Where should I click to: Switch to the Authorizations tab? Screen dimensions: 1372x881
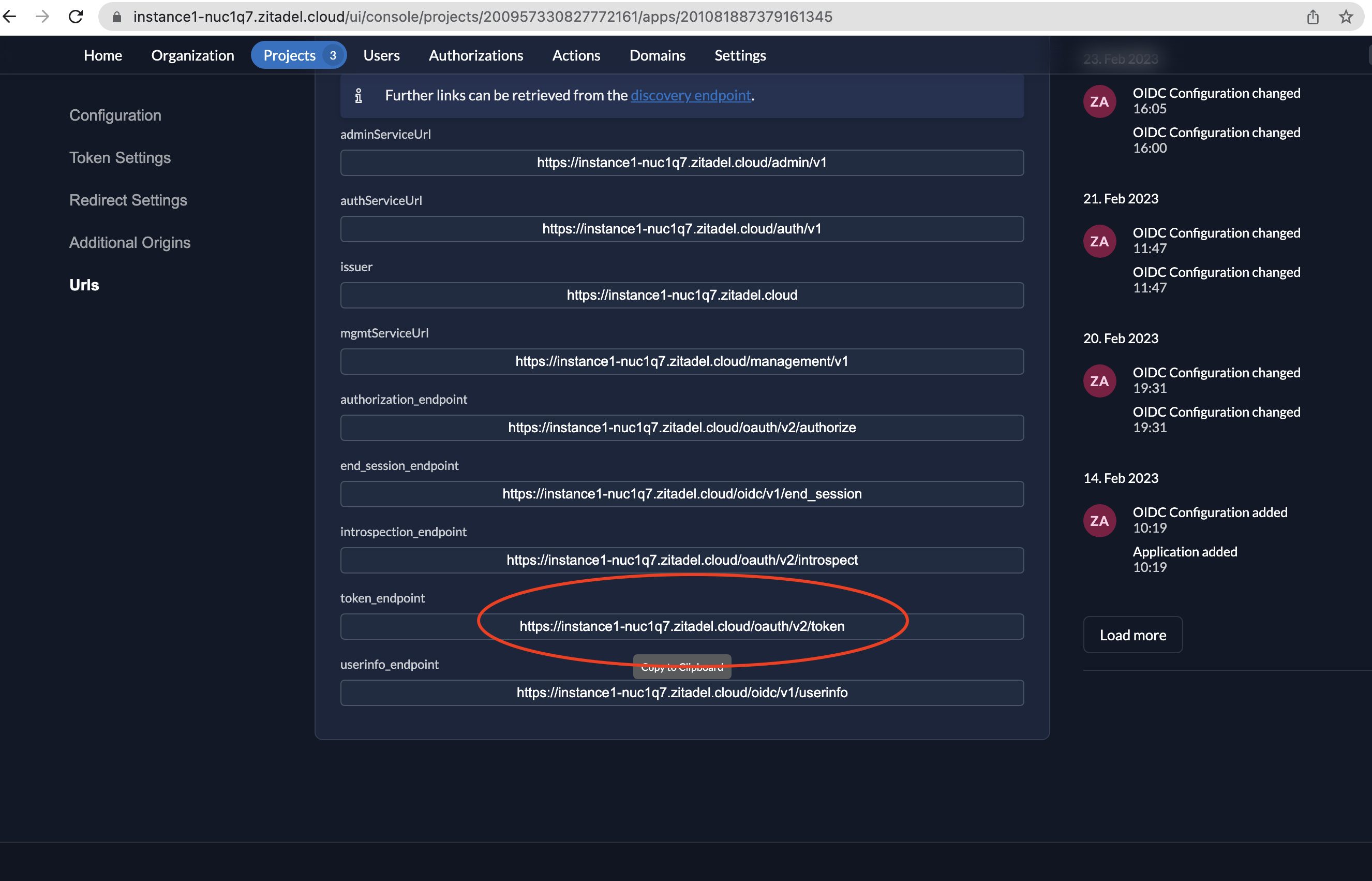pos(475,55)
